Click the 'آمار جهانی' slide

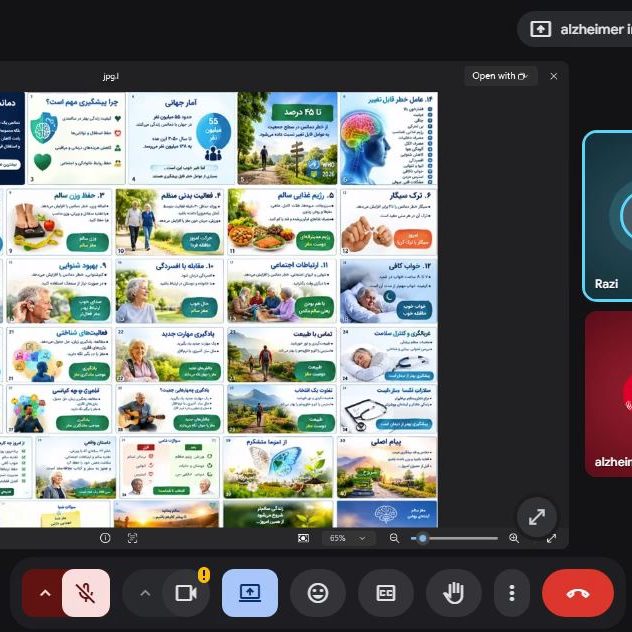[181, 138]
